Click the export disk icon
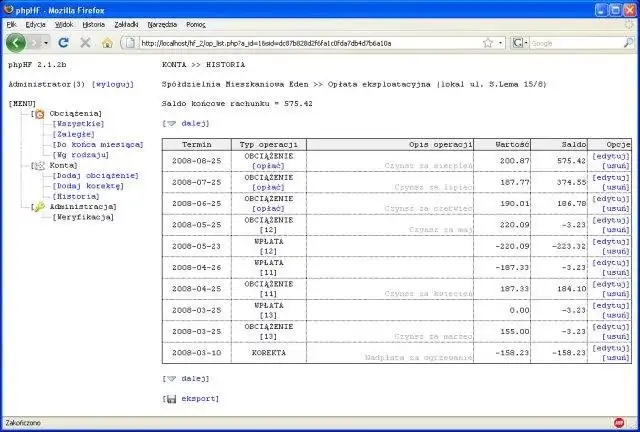This screenshot has width=640, height=432. tap(172, 399)
